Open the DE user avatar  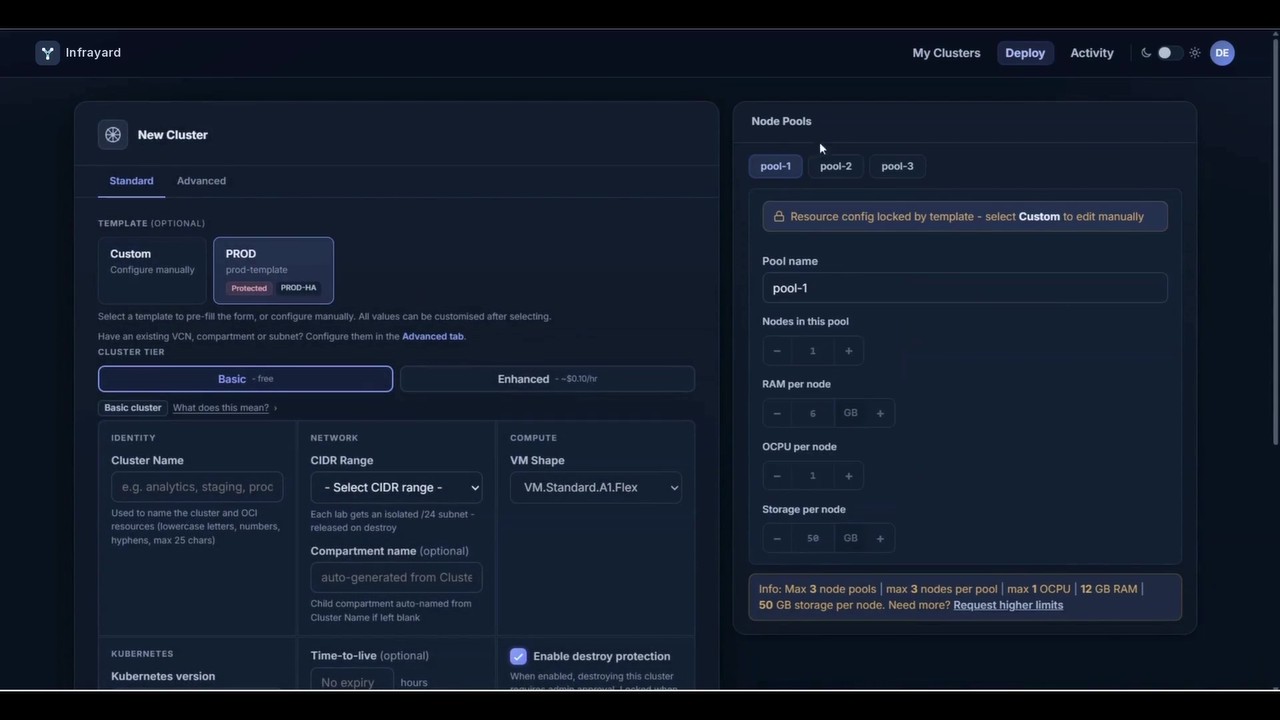1222,53
